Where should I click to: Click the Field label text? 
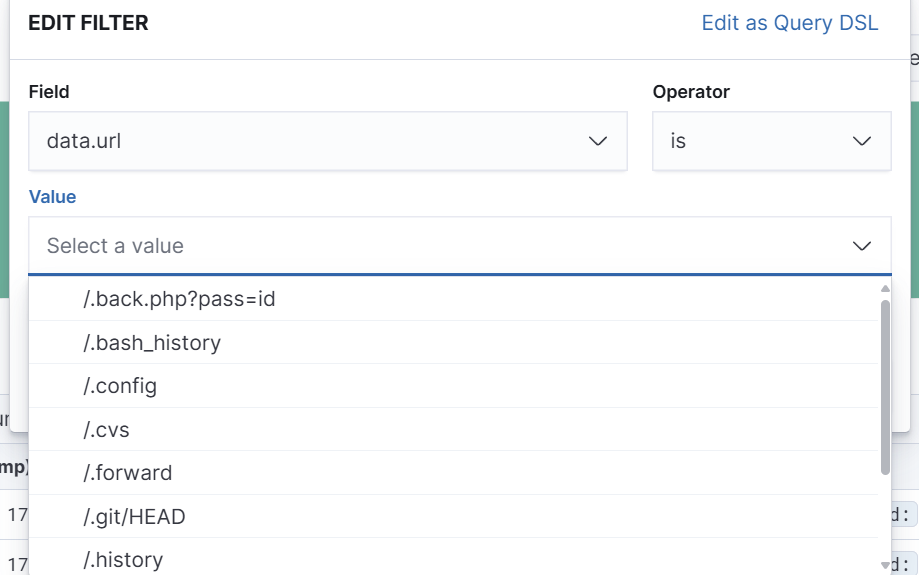point(49,92)
